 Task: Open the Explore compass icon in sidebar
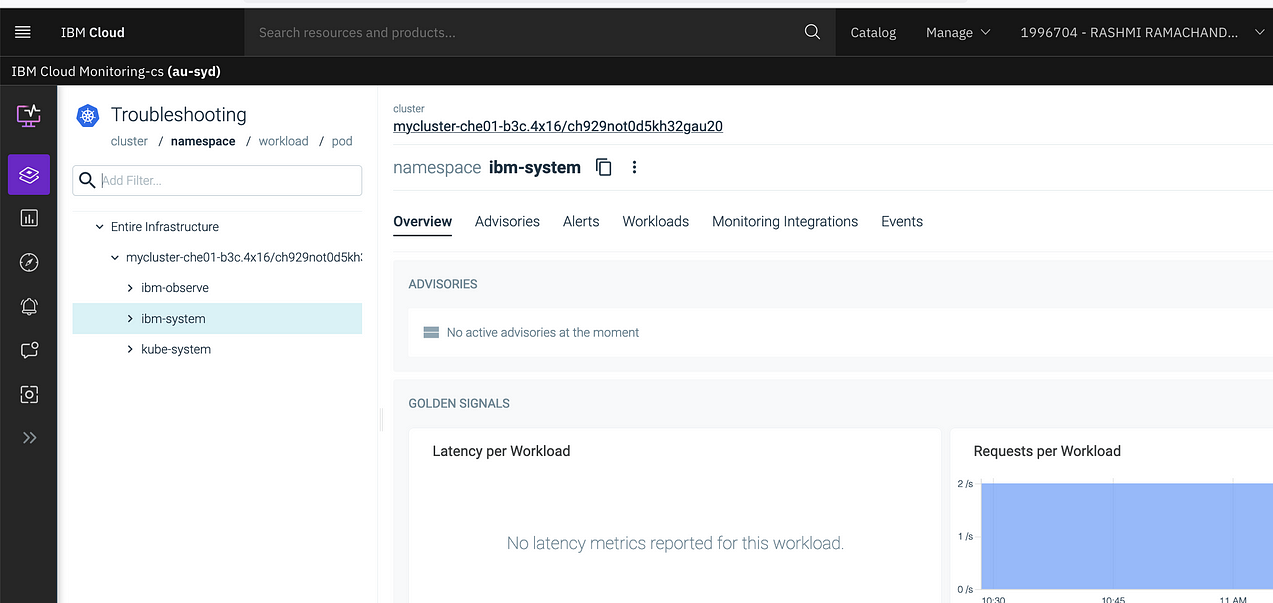29,262
